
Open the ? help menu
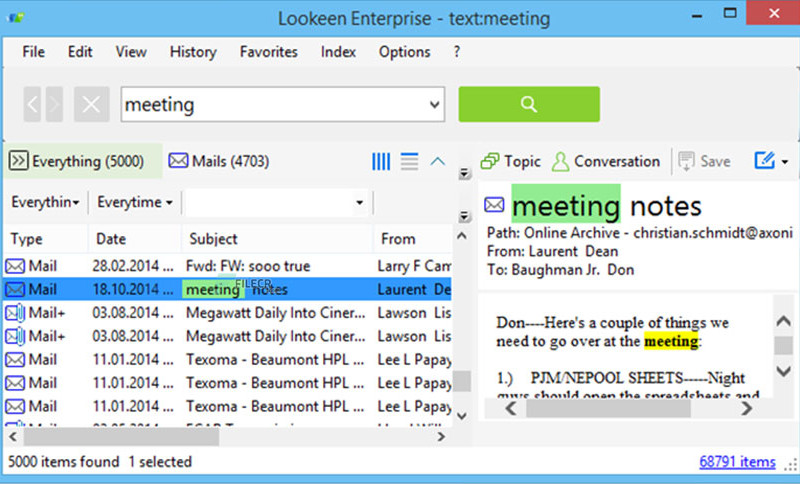tap(457, 52)
